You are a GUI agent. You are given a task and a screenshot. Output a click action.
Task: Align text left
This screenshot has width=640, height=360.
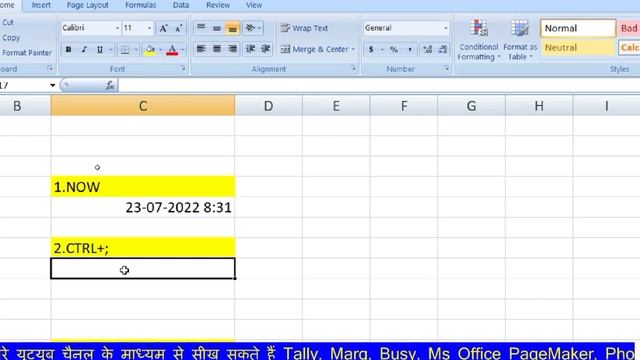(201, 49)
